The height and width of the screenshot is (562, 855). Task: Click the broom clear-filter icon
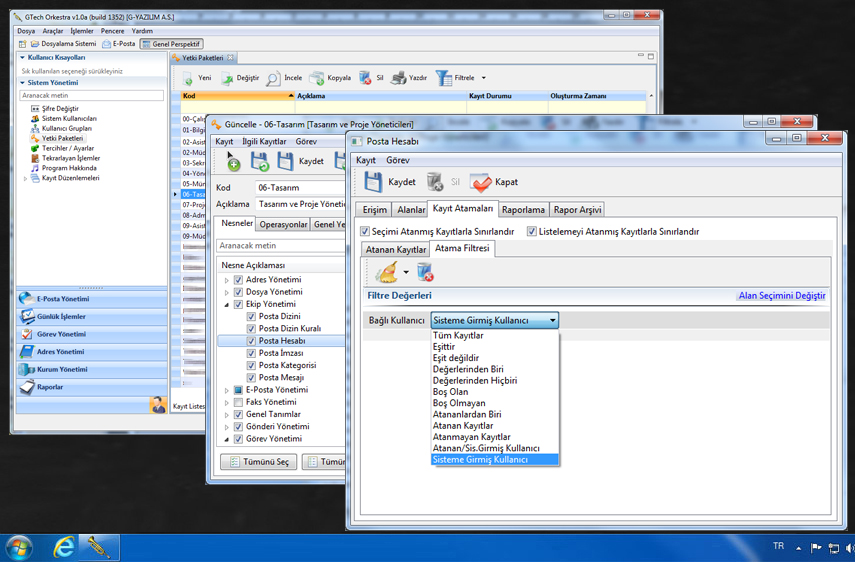tap(386, 272)
